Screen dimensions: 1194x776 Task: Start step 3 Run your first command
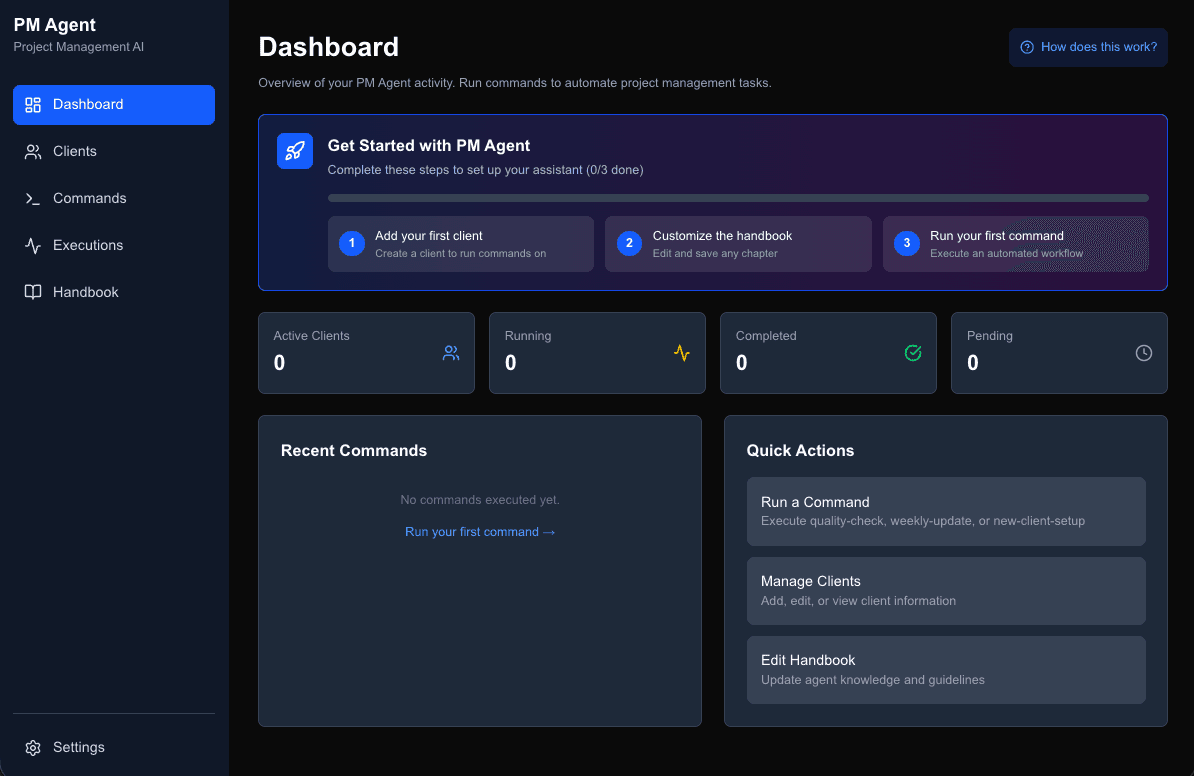(1015, 244)
